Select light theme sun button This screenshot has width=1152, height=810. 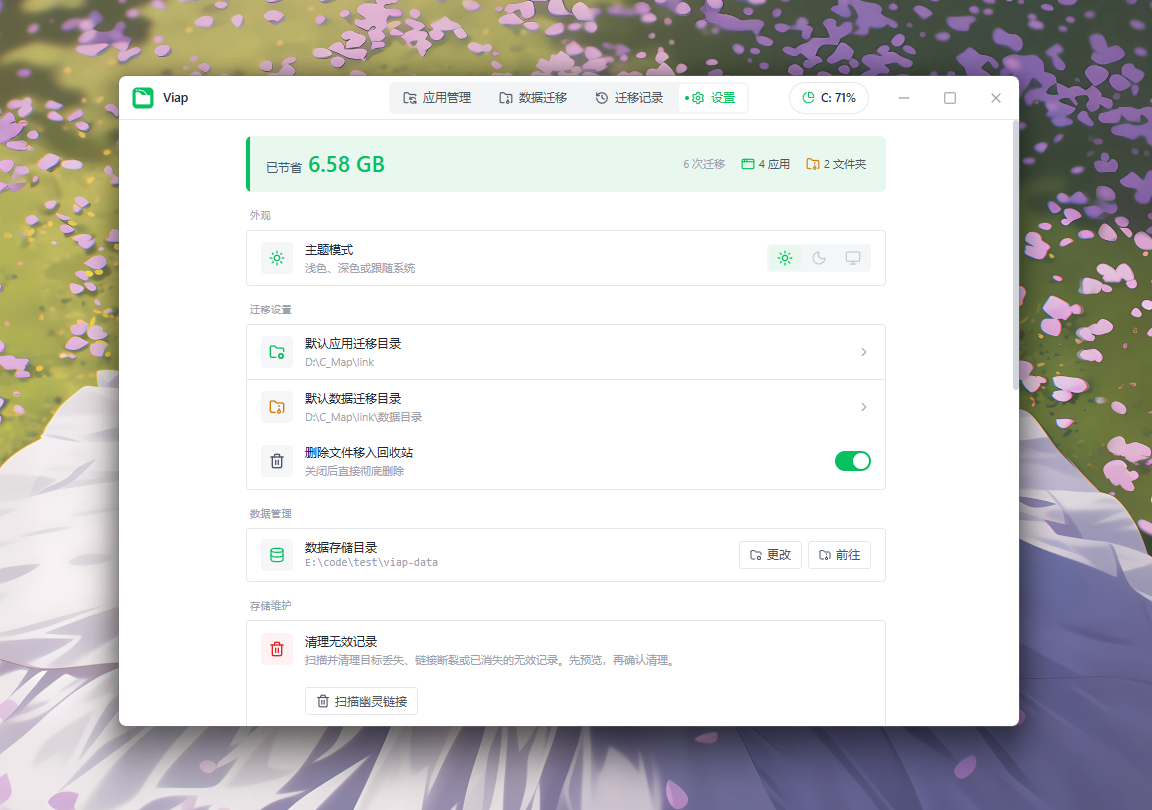coord(785,258)
